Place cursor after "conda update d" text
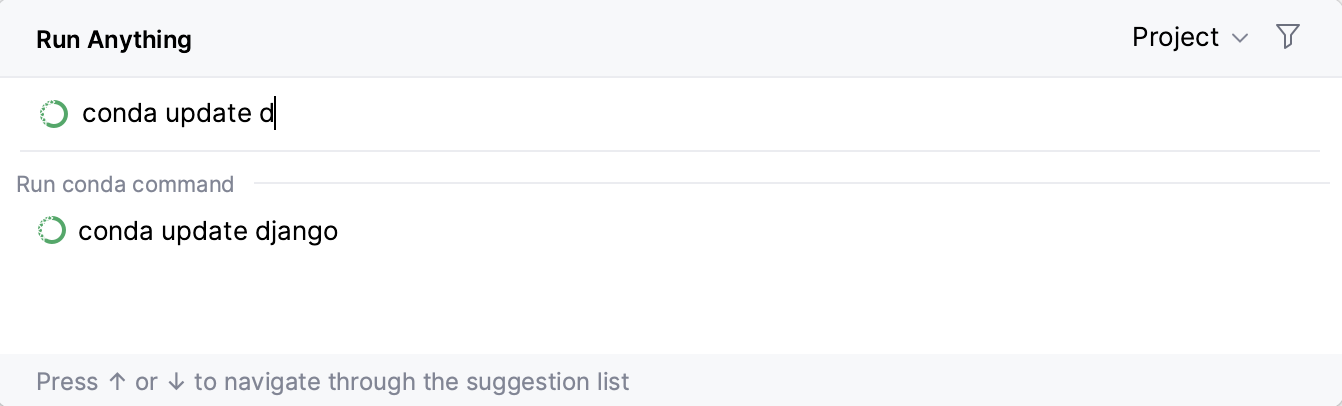Image resolution: width=1342 pixels, height=406 pixels. pyautogui.click(x=275, y=114)
